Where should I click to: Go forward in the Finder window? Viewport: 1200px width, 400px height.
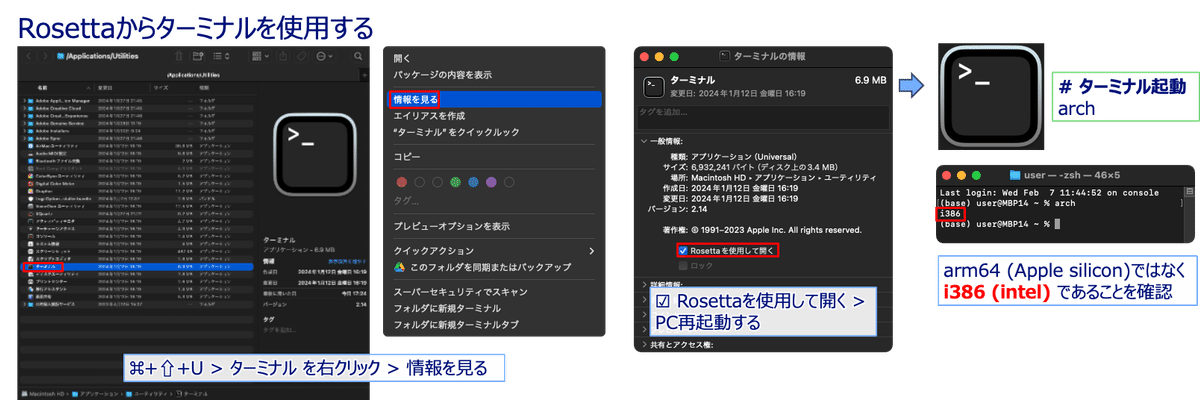[x=44, y=56]
